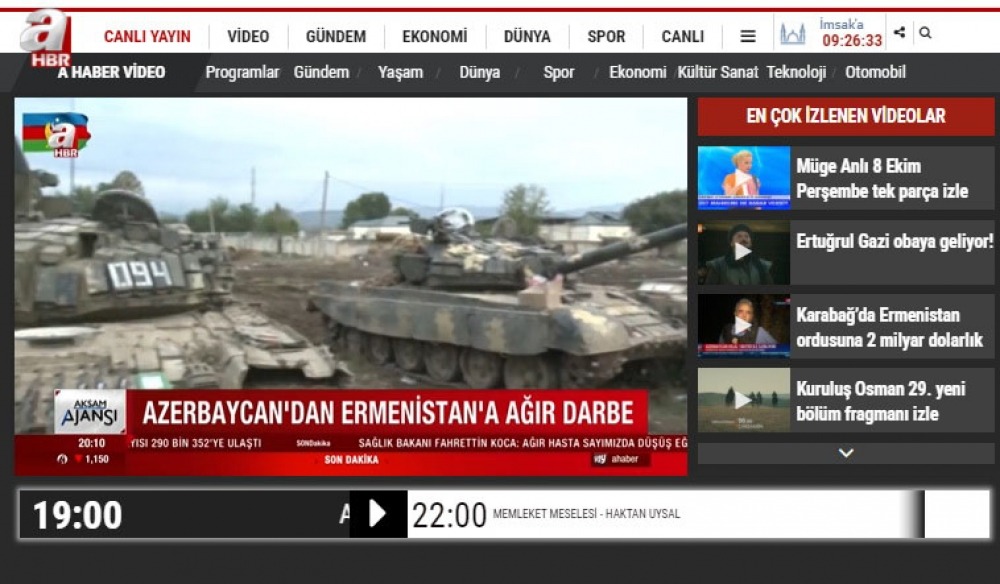1000x584 pixels.
Task: Open the hamburger menu icon
Action: 748,36
